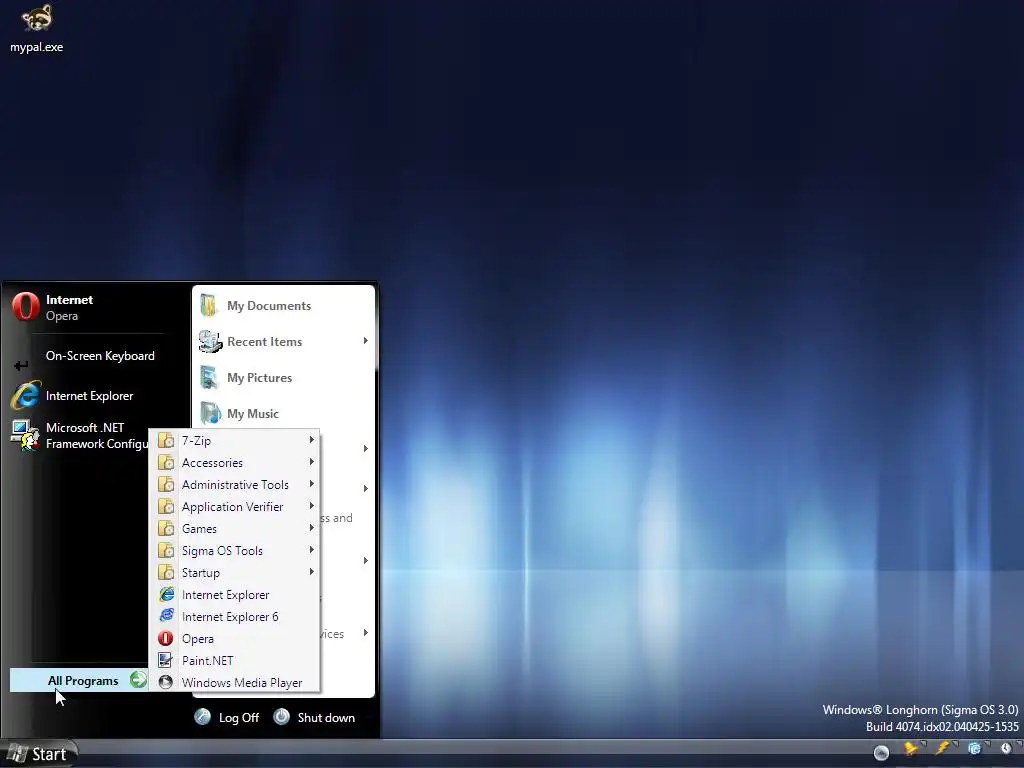The width and height of the screenshot is (1024, 768).
Task: Click the Log Off button
Action: pyautogui.click(x=227, y=717)
